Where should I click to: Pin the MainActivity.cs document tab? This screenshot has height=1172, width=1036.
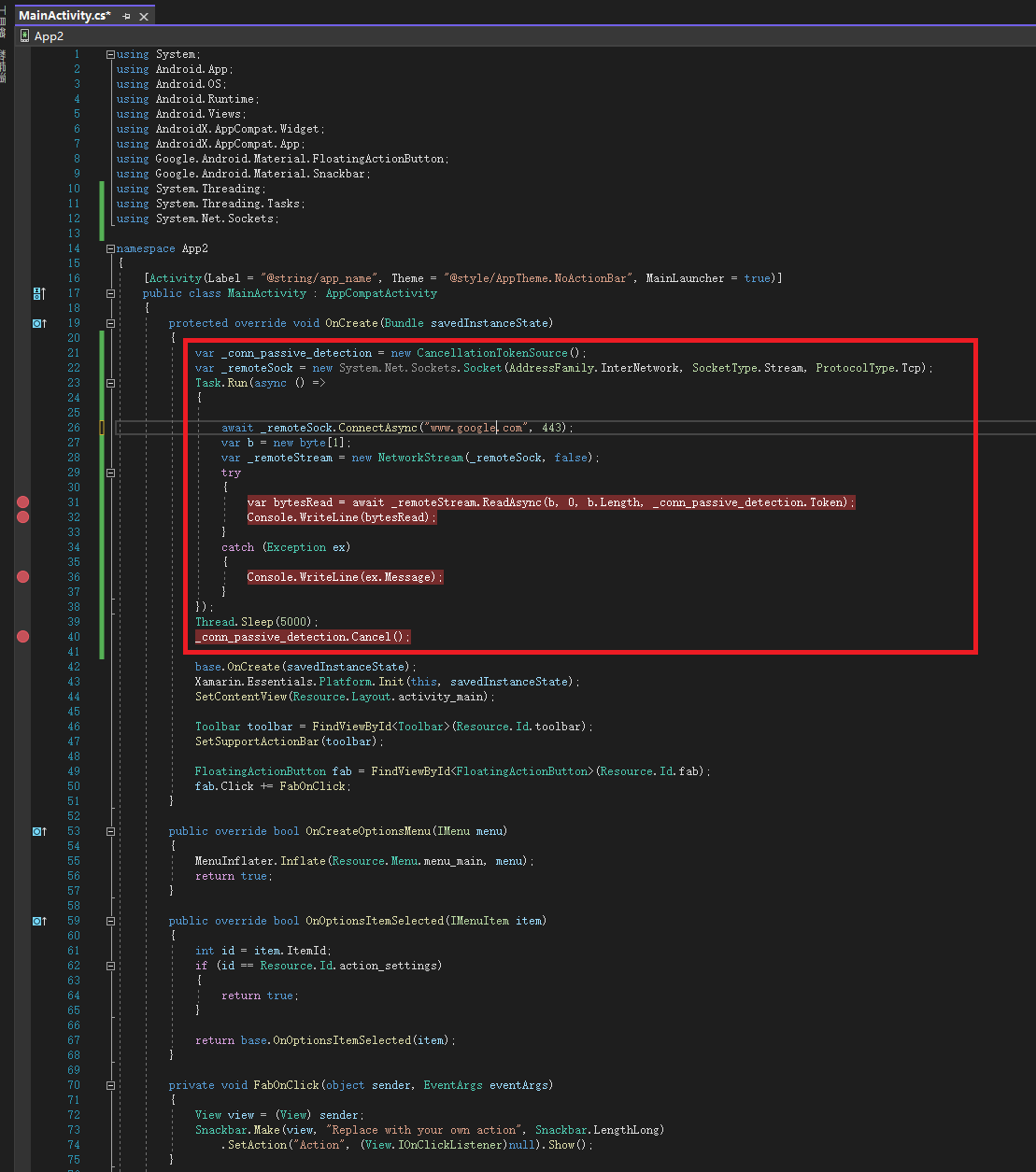pos(126,16)
